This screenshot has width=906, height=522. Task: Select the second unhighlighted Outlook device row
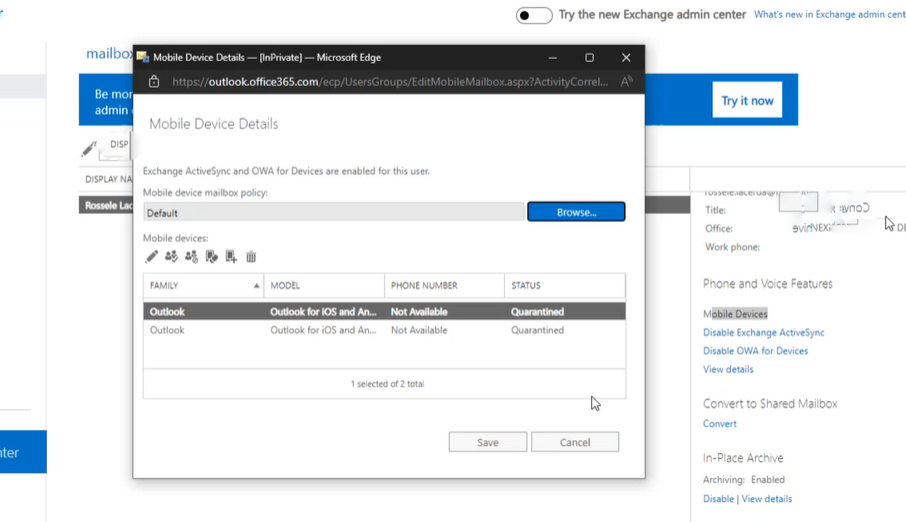pos(384,330)
